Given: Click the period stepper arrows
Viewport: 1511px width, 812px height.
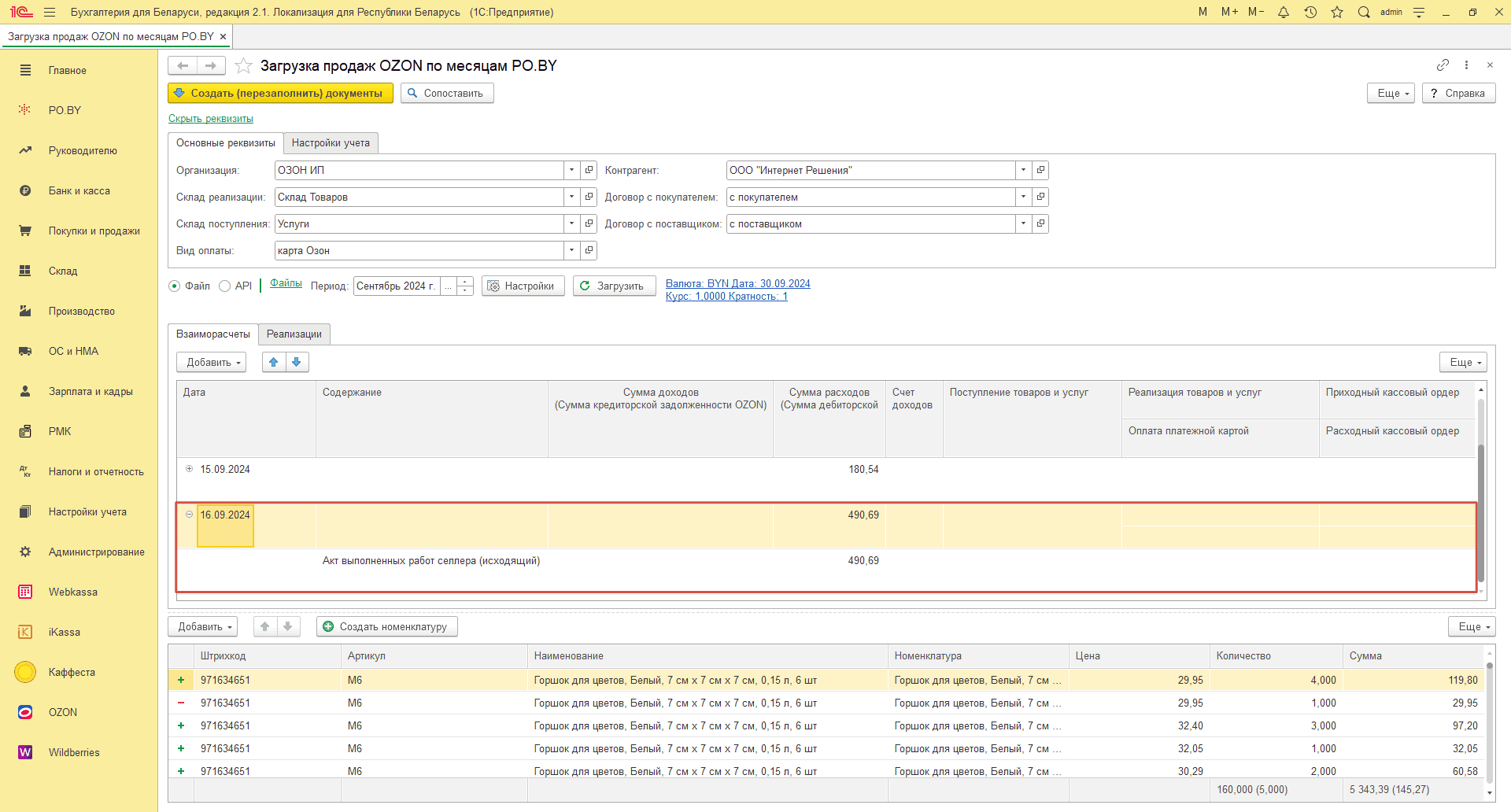Looking at the screenshot, I should (x=465, y=286).
